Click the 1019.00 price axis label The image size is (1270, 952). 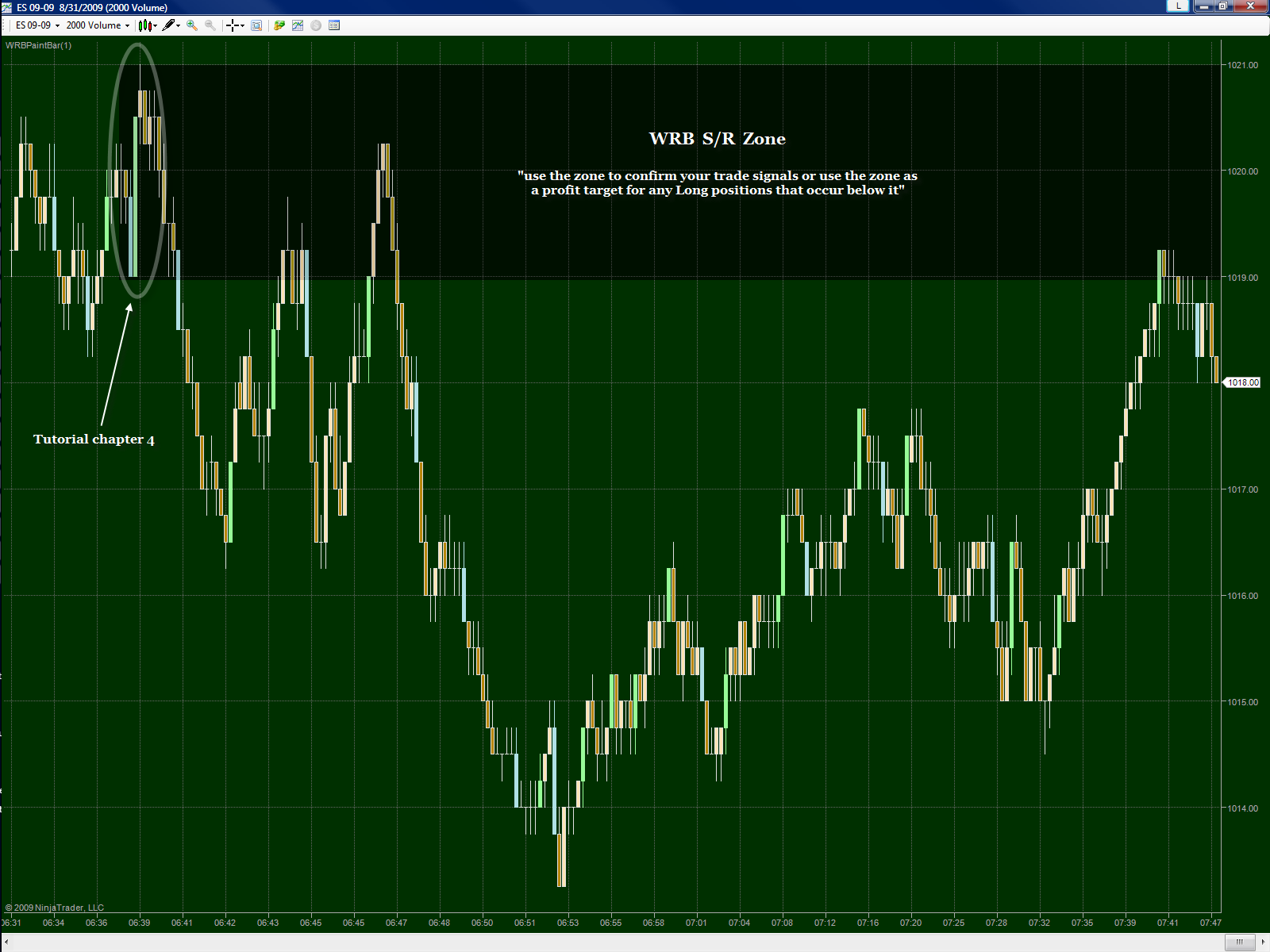pos(1242,278)
